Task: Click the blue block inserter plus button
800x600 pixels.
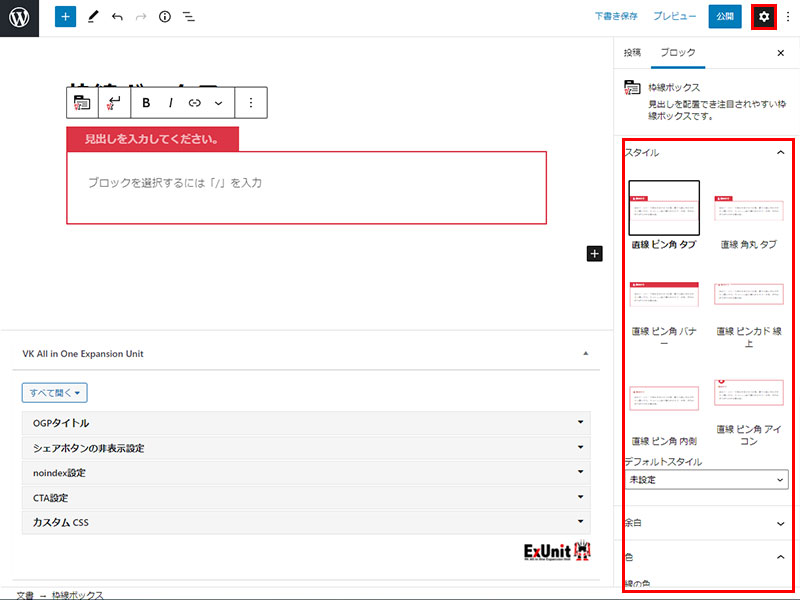Action: tap(65, 17)
